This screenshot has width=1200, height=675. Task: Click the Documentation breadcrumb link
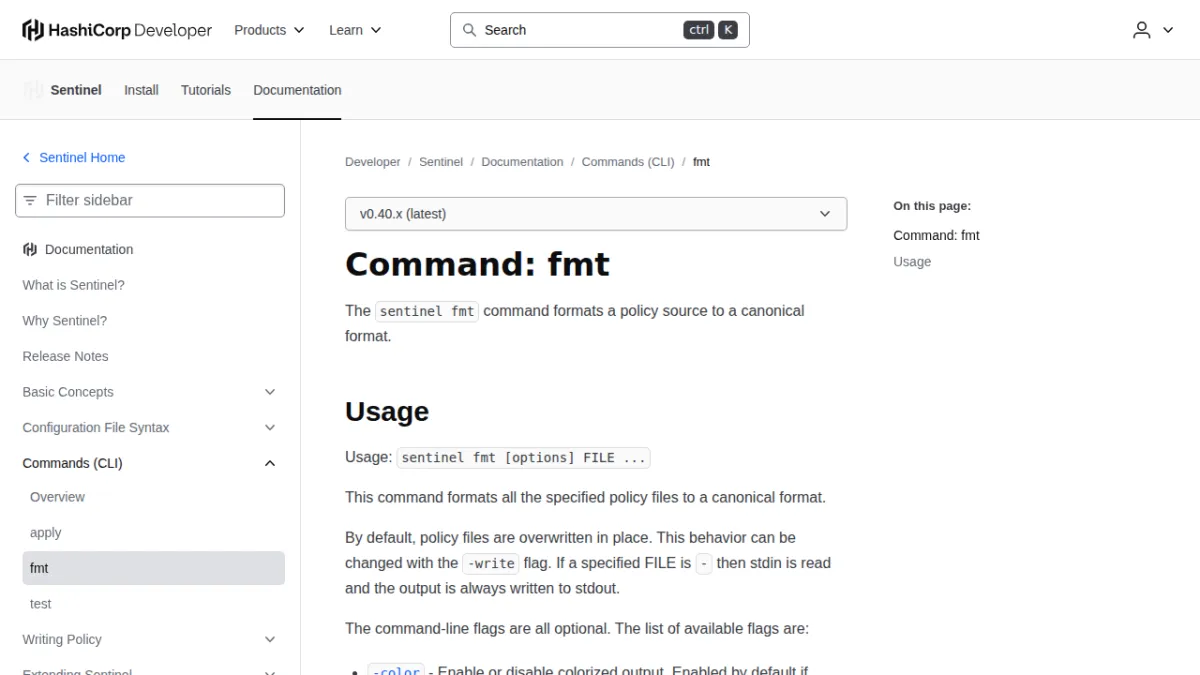(x=522, y=162)
